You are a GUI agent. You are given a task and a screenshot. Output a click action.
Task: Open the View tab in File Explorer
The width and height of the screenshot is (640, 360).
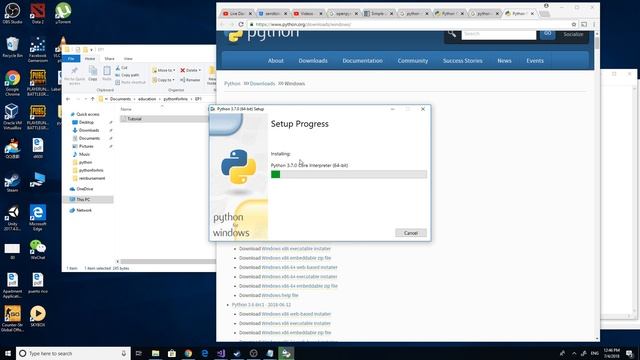pos(128,59)
